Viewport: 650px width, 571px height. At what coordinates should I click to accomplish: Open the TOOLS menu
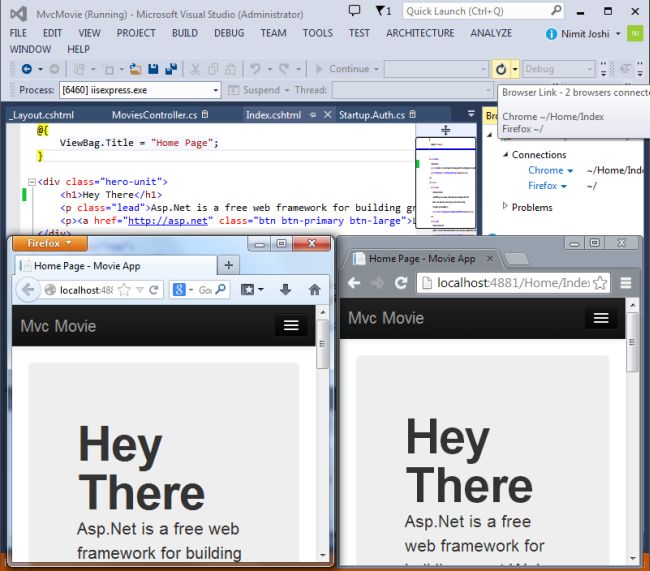pos(318,33)
